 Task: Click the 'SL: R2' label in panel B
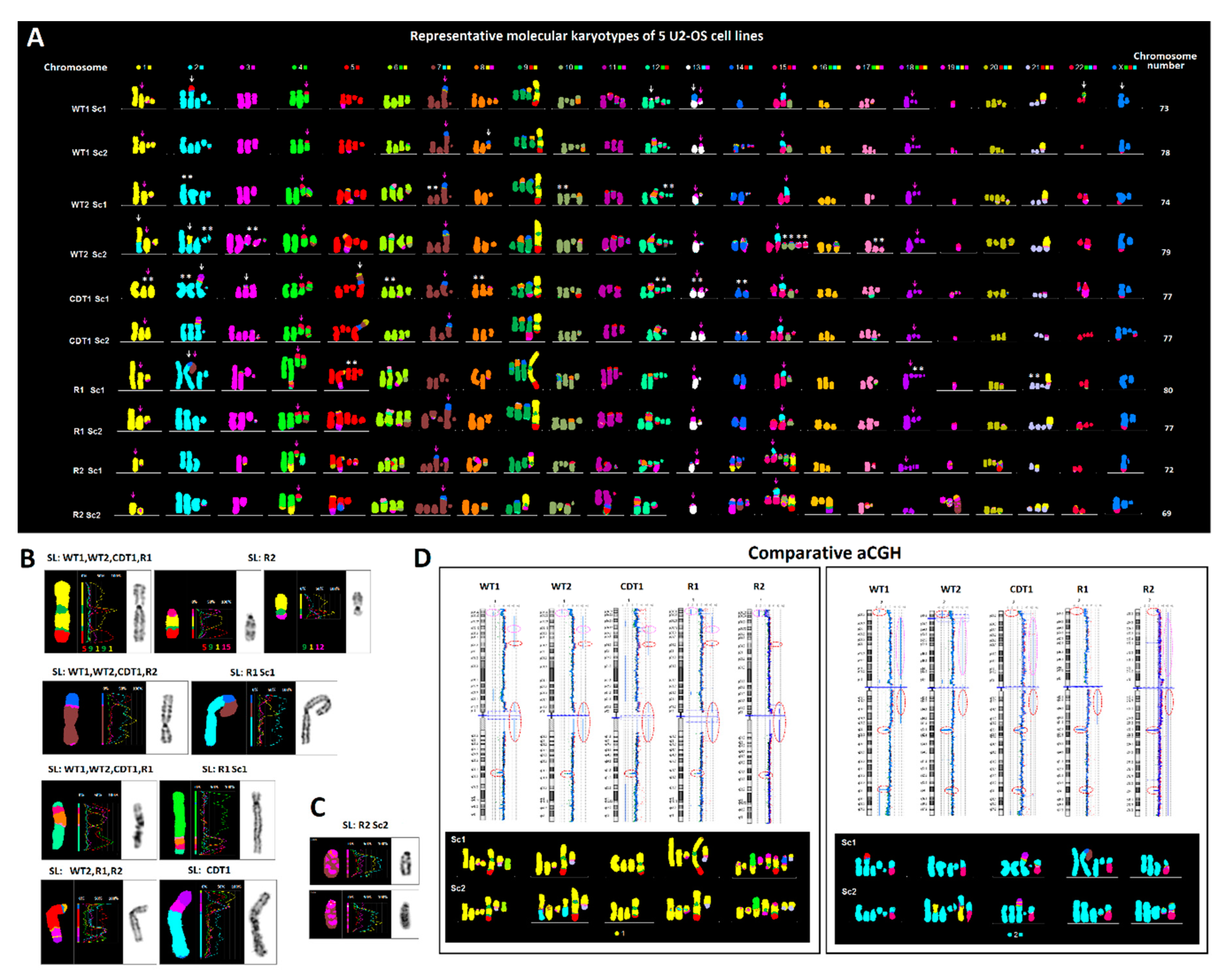(x=261, y=558)
